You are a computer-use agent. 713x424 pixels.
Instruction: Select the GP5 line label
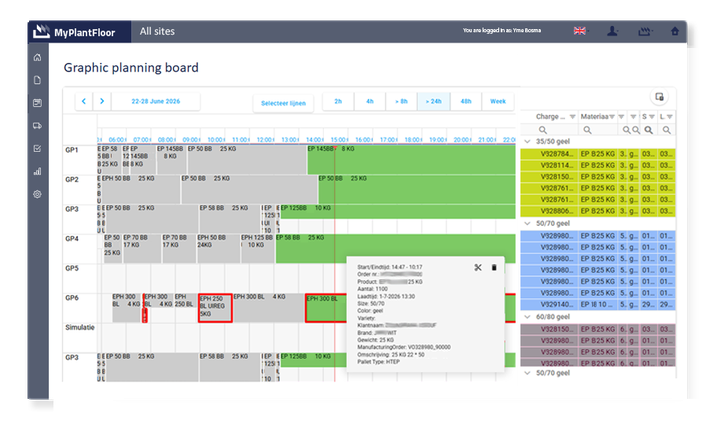tap(72, 268)
